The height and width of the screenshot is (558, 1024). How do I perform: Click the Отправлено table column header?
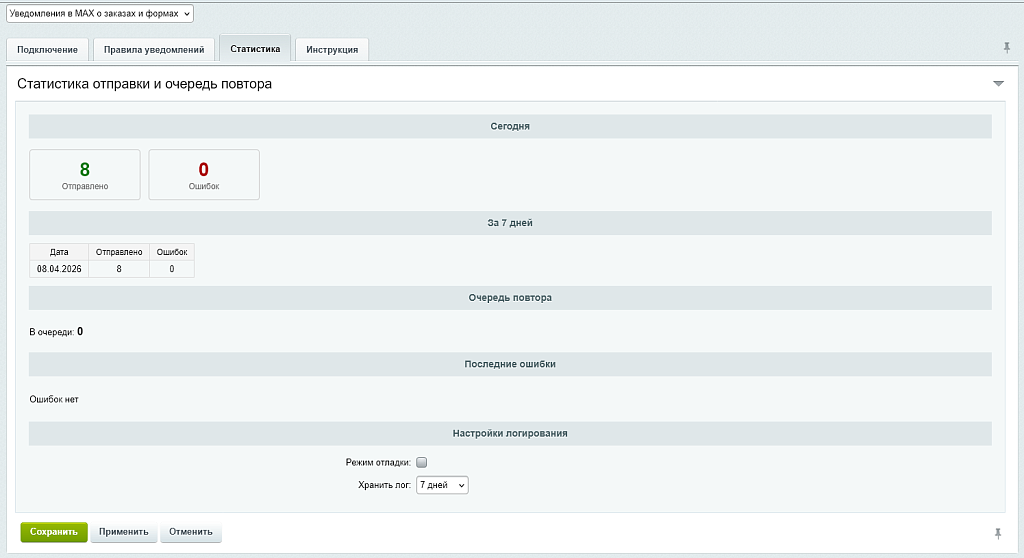119,252
